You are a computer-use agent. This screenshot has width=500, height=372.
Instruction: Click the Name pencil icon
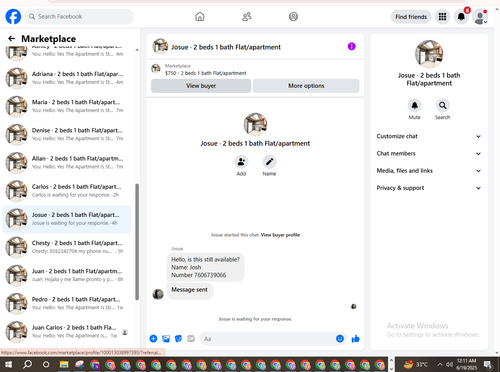tap(269, 162)
